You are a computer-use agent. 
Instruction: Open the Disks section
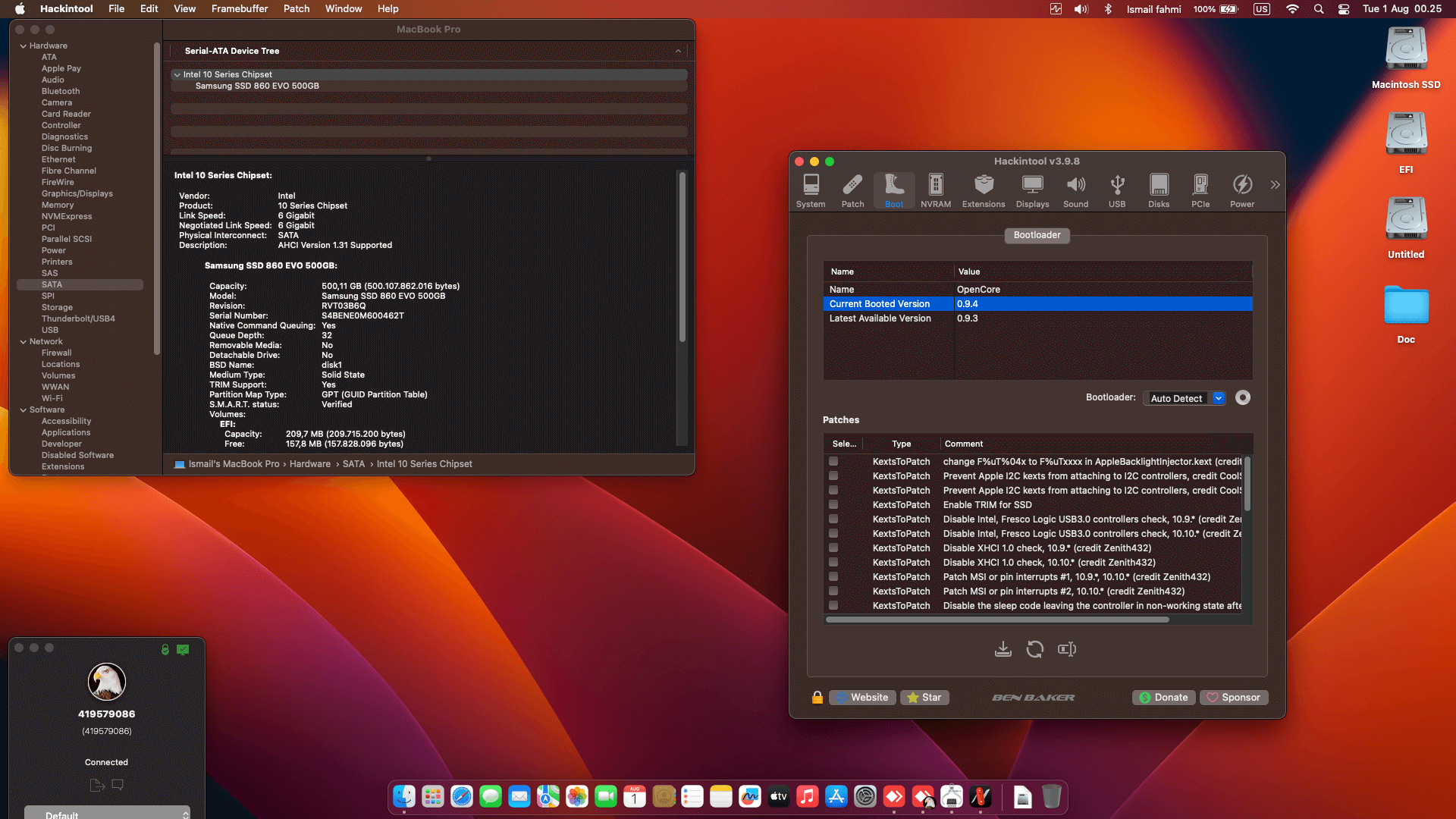tap(1158, 190)
